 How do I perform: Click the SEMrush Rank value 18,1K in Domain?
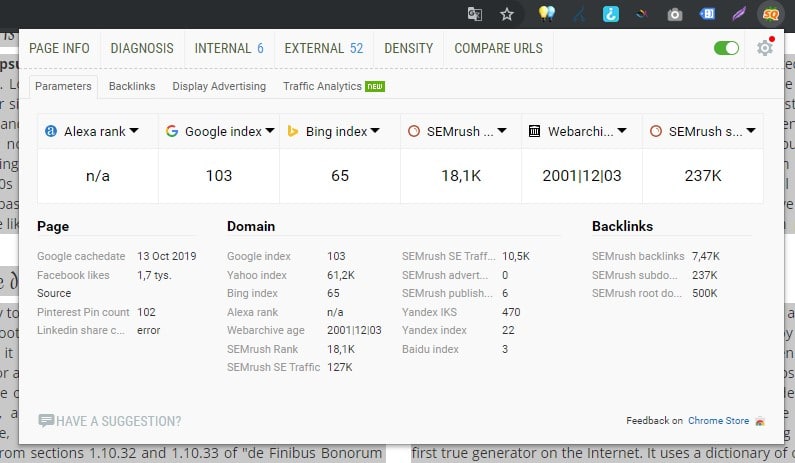click(341, 349)
